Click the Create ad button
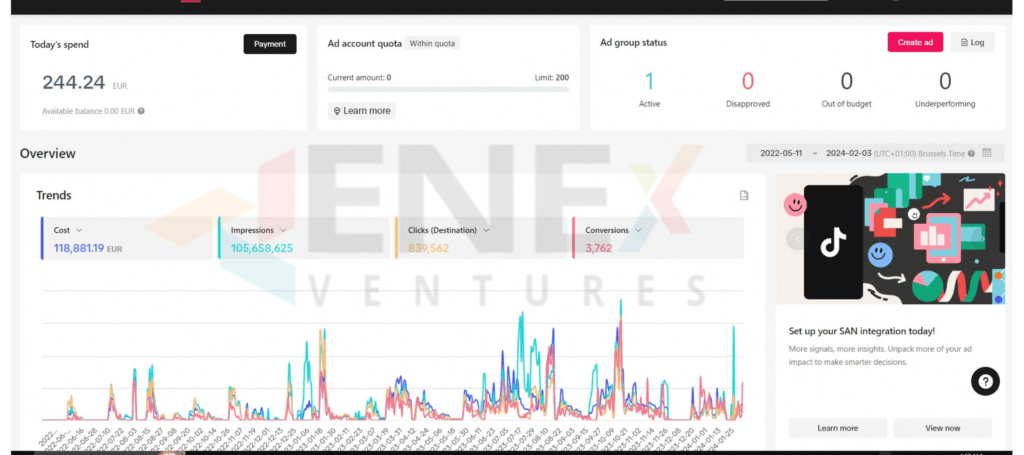This screenshot has width=1024, height=455. tap(915, 42)
